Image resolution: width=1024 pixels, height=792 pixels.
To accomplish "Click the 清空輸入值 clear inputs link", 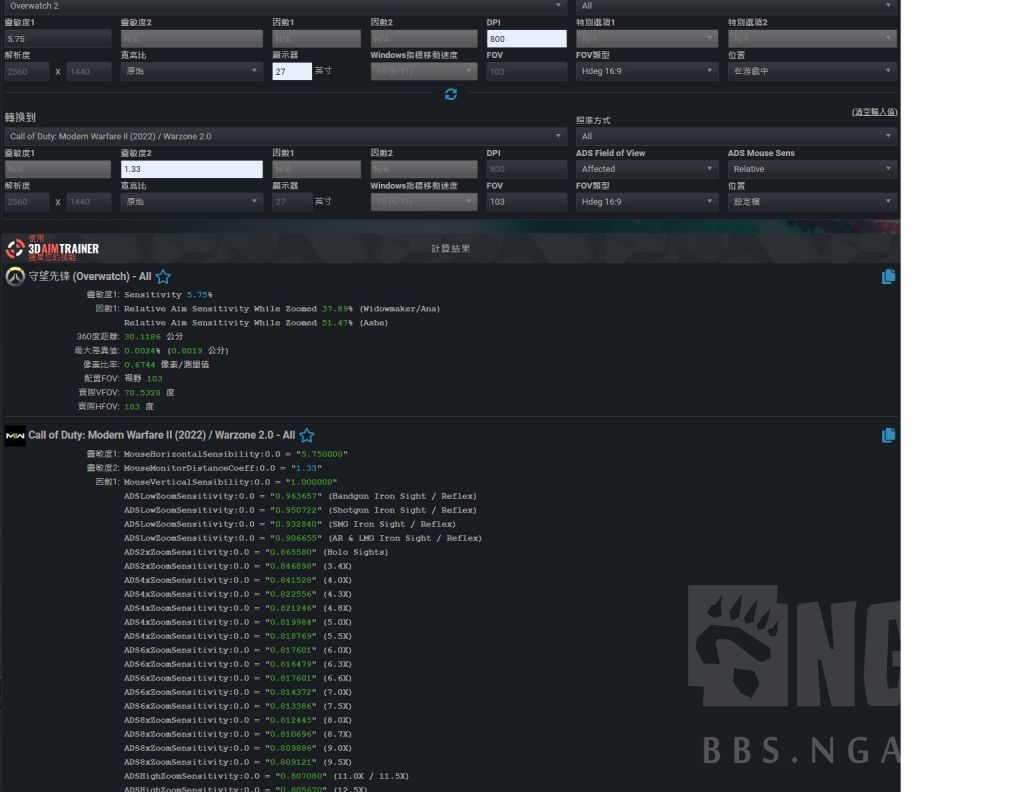I will point(874,112).
